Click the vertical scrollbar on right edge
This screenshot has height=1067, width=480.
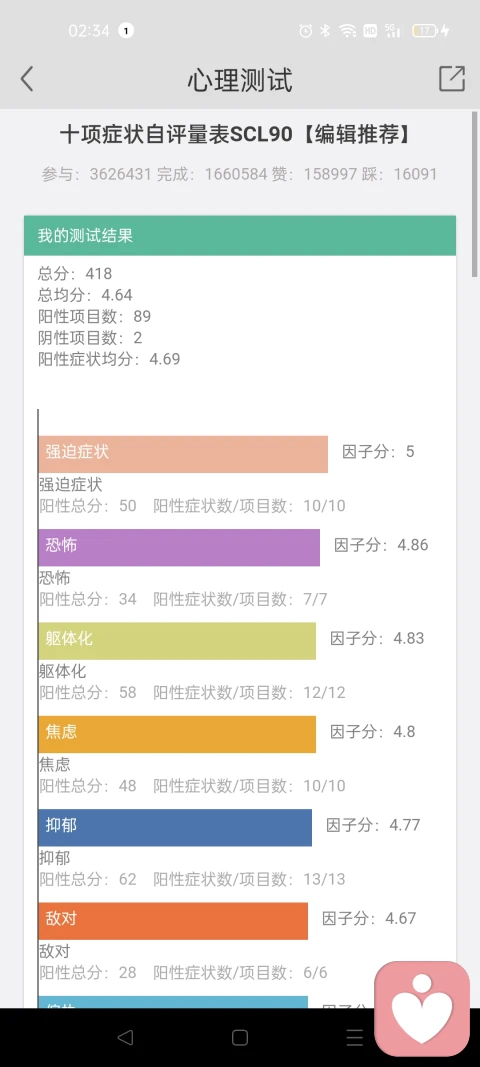point(475,194)
